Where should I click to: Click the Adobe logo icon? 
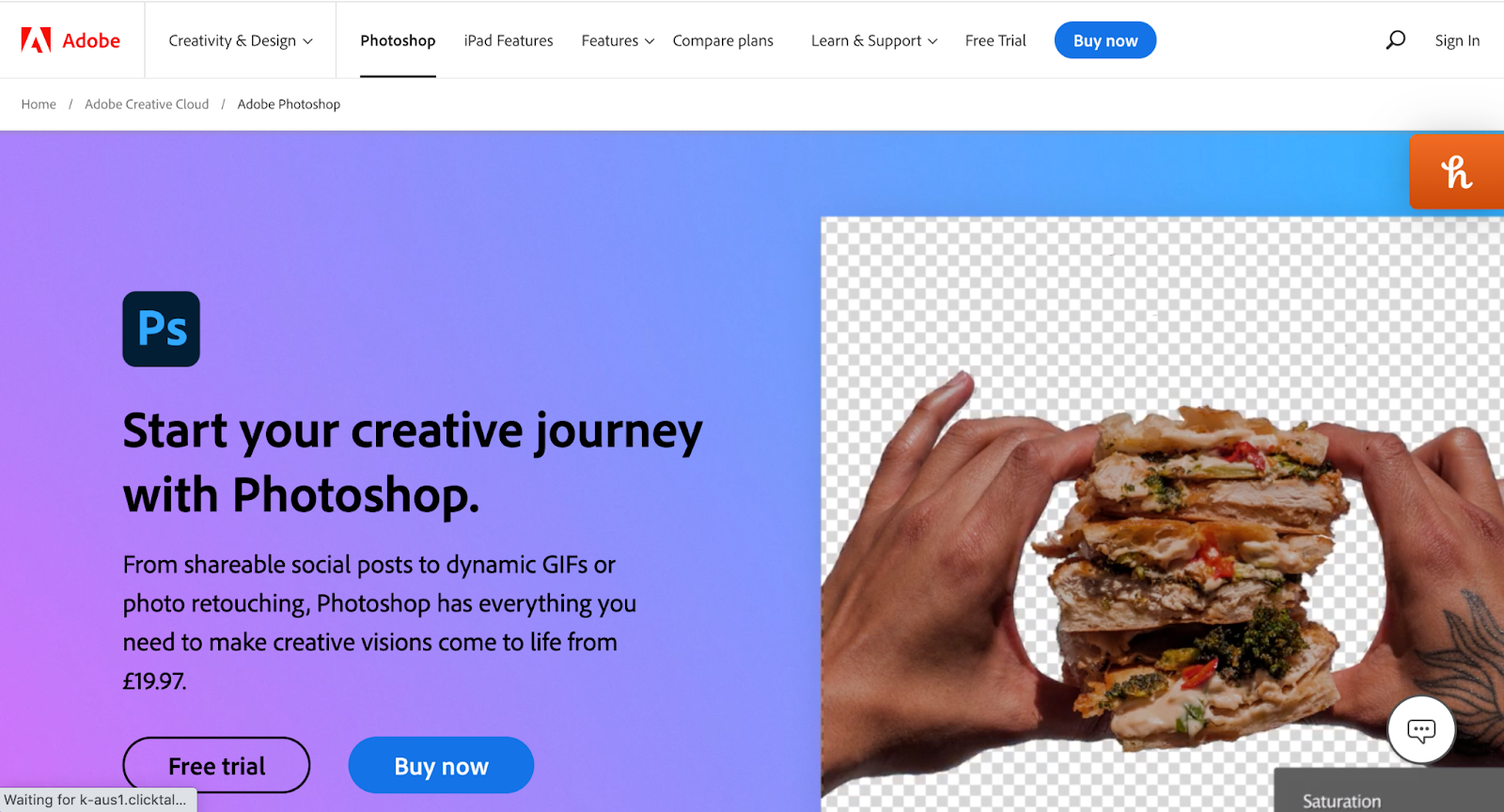point(37,40)
